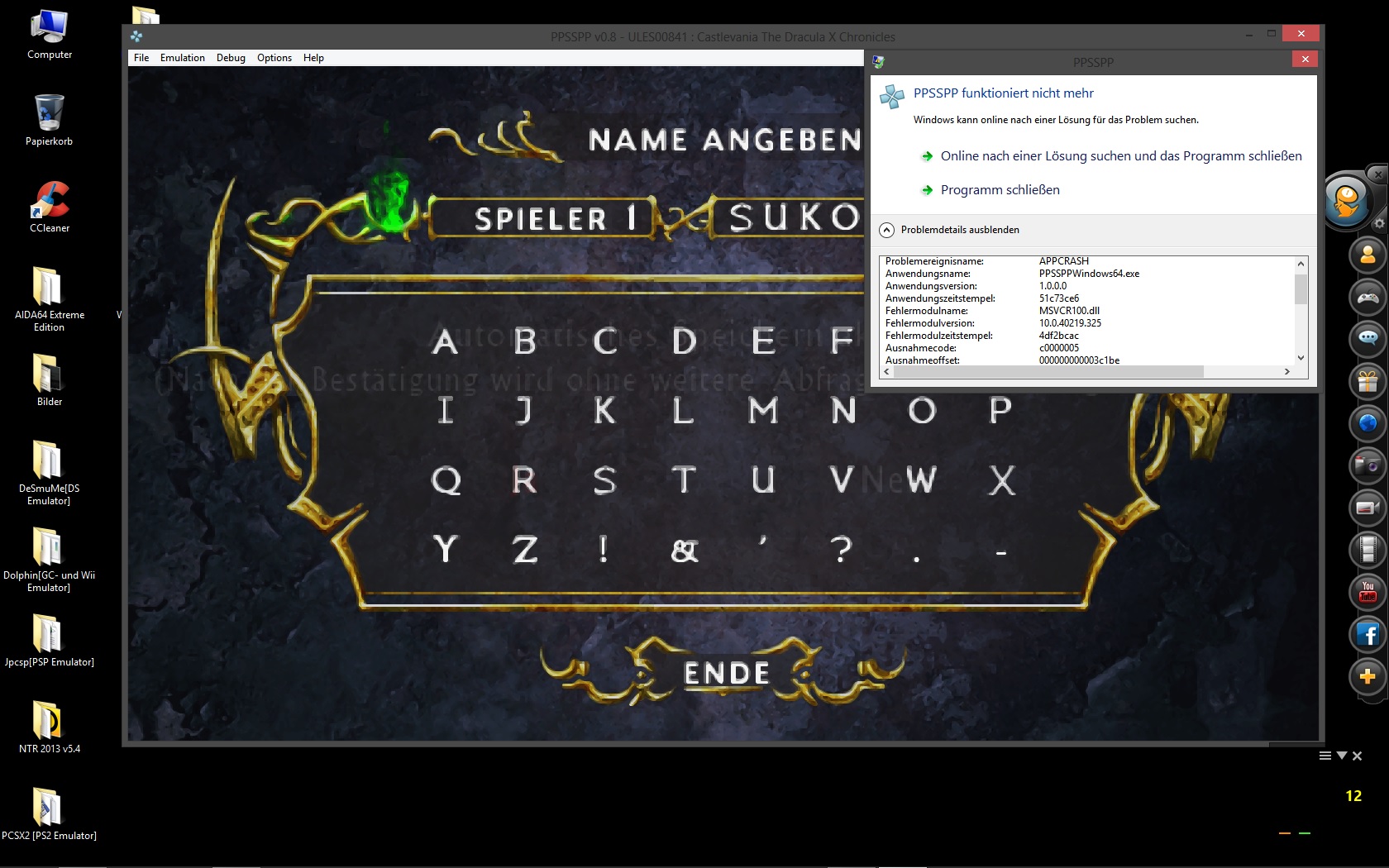This screenshot has height=868, width=1389.
Task: Click the 'c0000005' exception code value
Action: 1059,348
